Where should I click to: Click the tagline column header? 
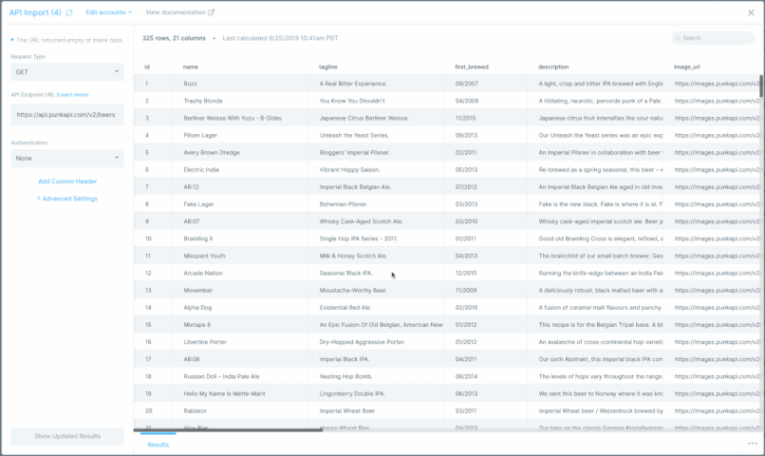328,67
